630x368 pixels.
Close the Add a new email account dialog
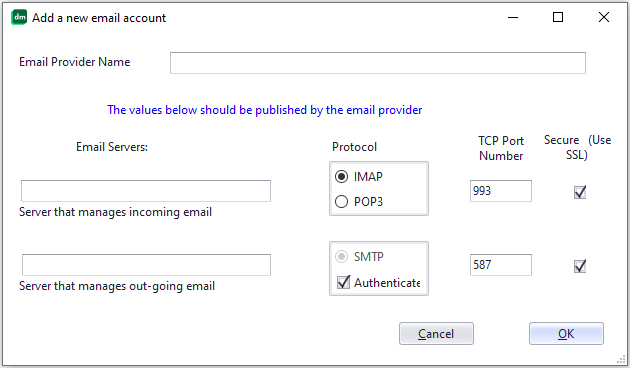pyautogui.click(x=604, y=17)
